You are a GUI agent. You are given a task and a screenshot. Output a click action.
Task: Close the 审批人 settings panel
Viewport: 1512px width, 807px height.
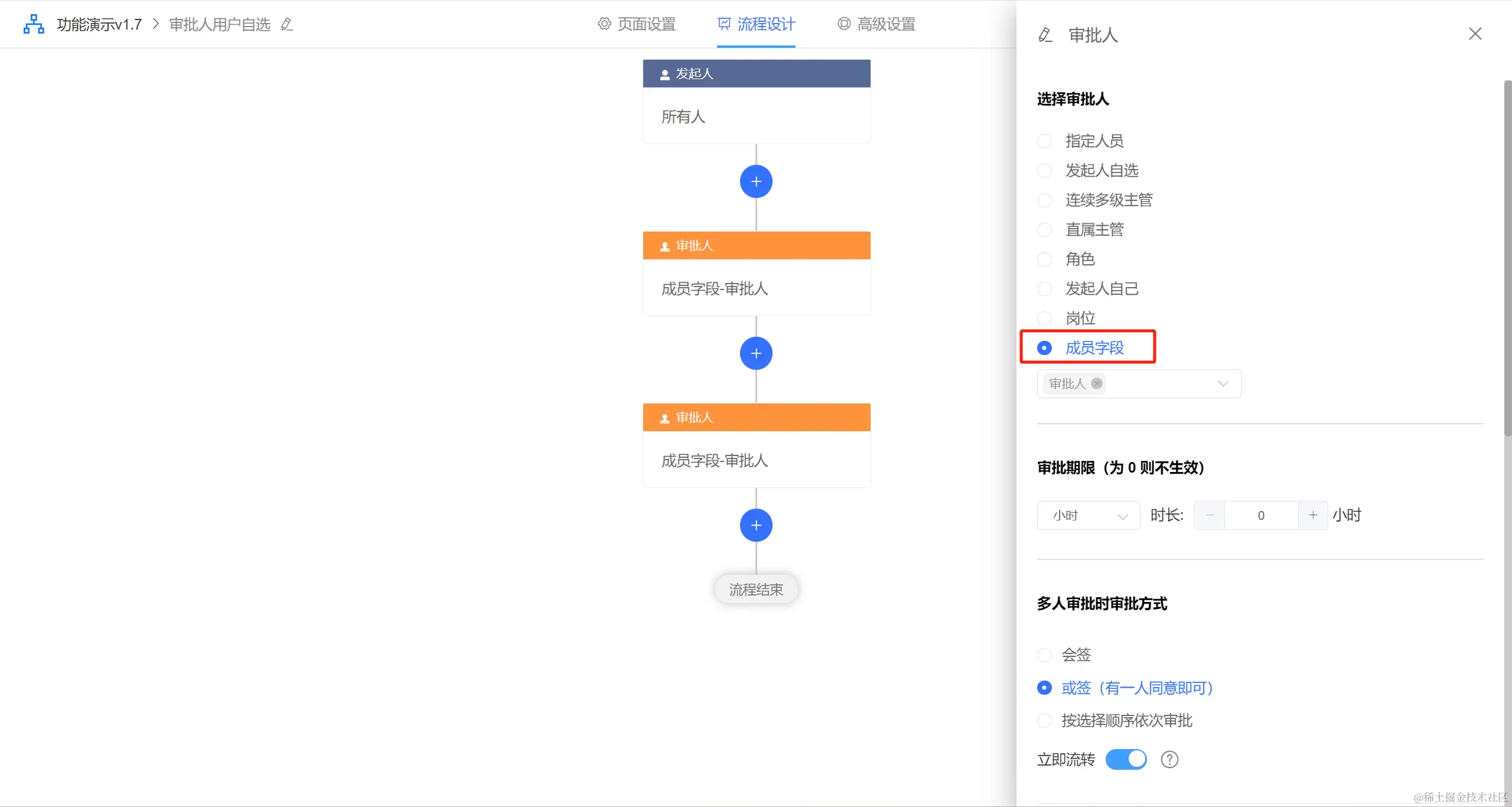(1475, 34)
